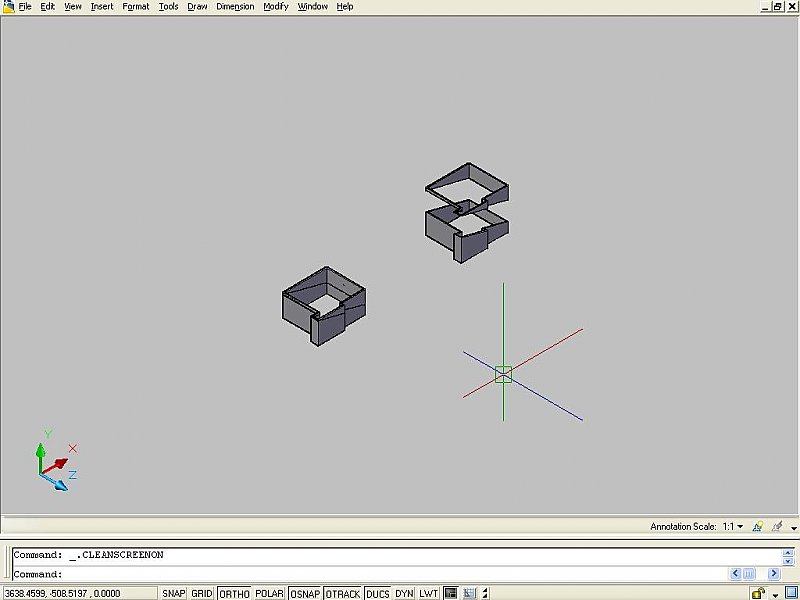Open the Insert menu
800x600 pixels.
102,7
